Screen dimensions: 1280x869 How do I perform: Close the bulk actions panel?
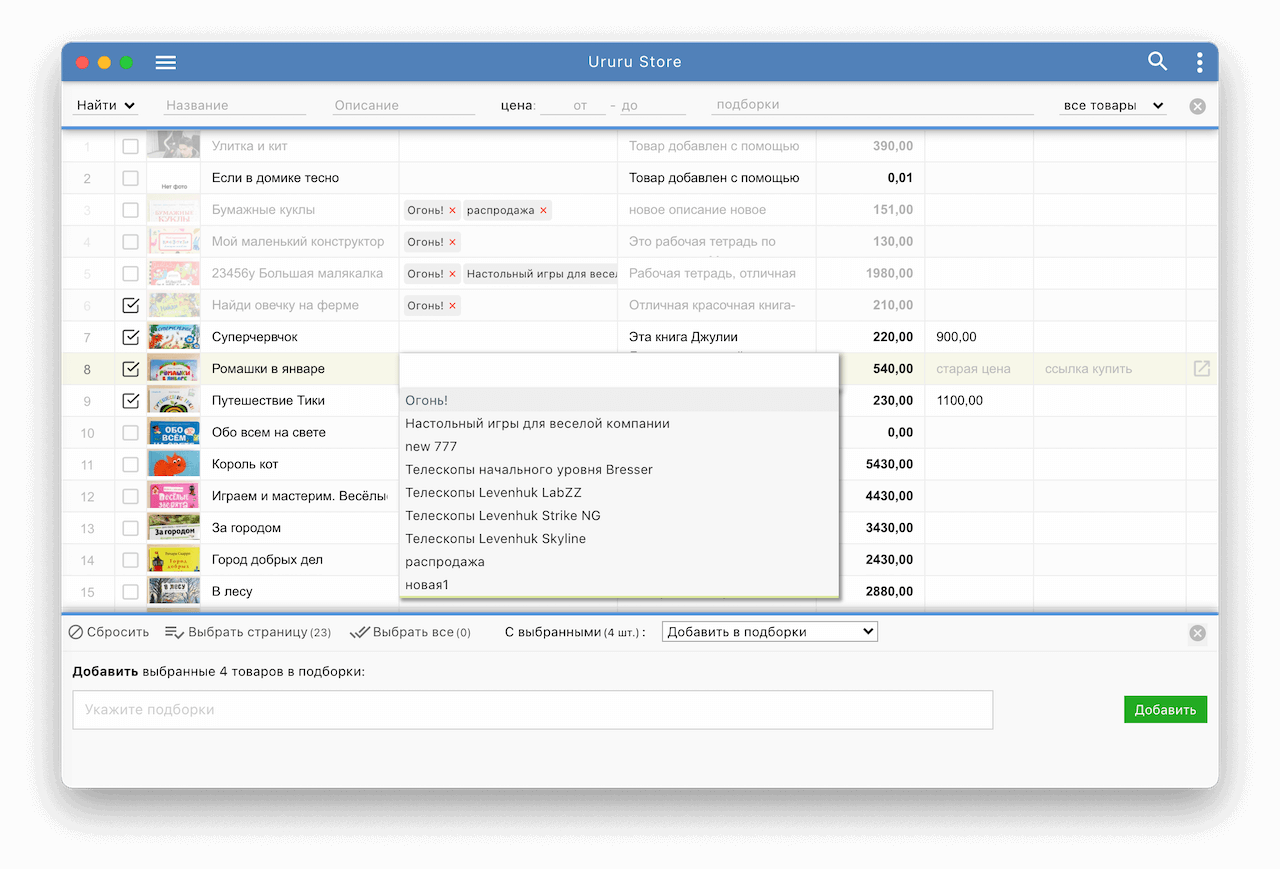click(1197, 633)
